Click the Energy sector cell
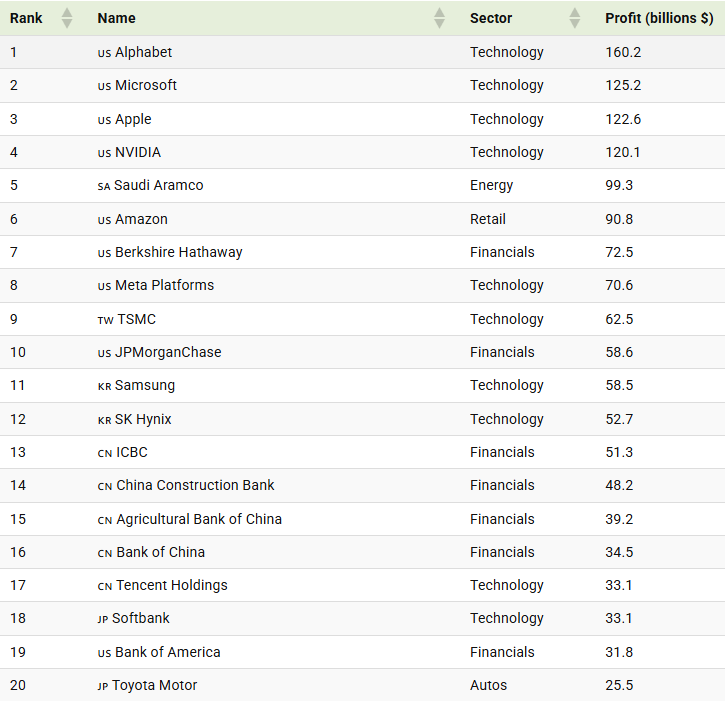This screenshot has width=725, height=711. coord(492,186)
